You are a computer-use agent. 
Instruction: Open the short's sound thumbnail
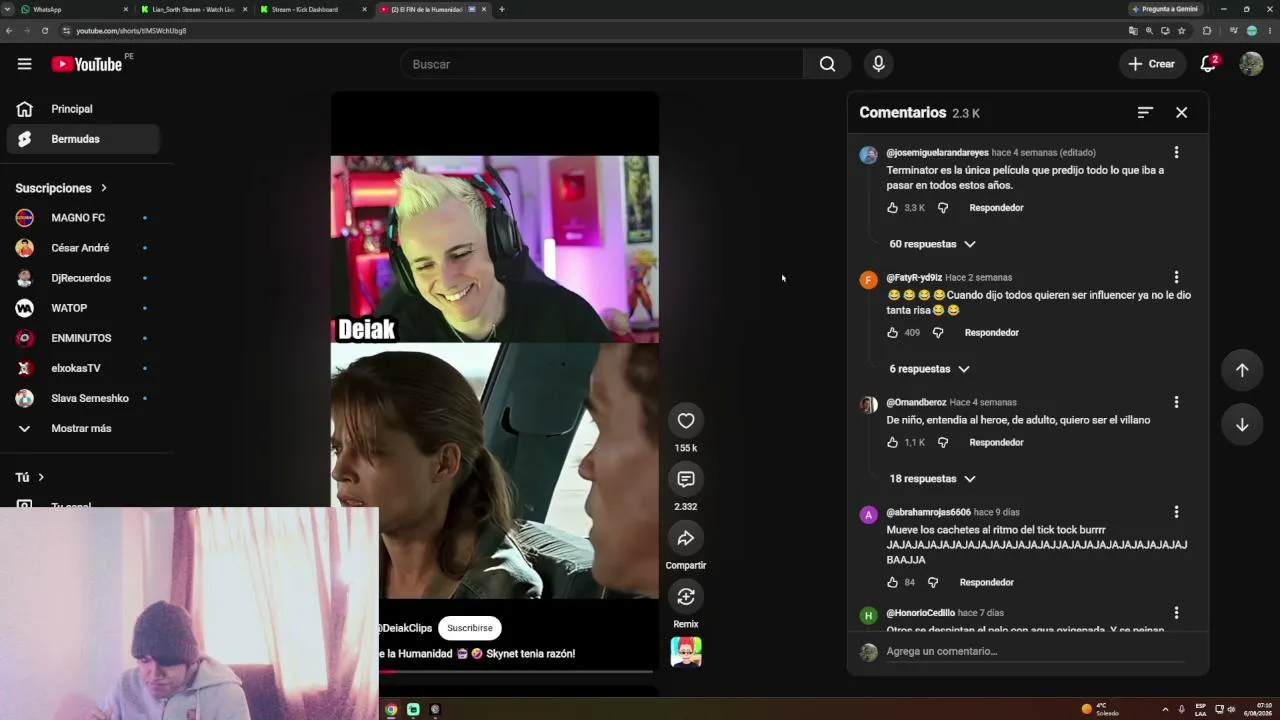click(686, 652)
